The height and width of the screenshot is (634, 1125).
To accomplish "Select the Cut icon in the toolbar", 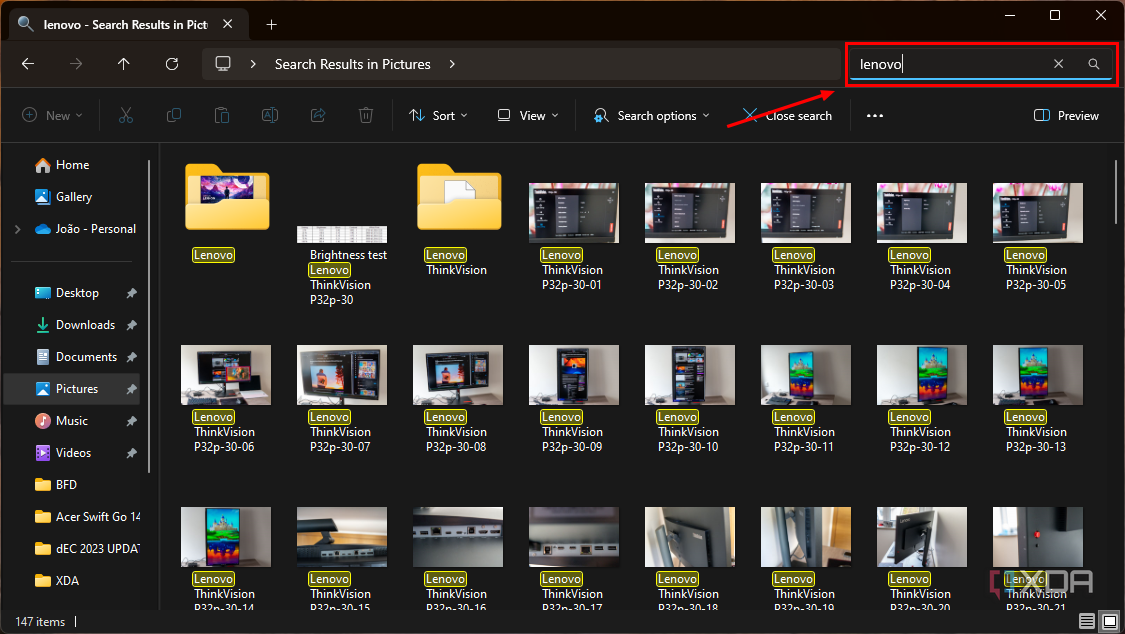I will point(125,115).
